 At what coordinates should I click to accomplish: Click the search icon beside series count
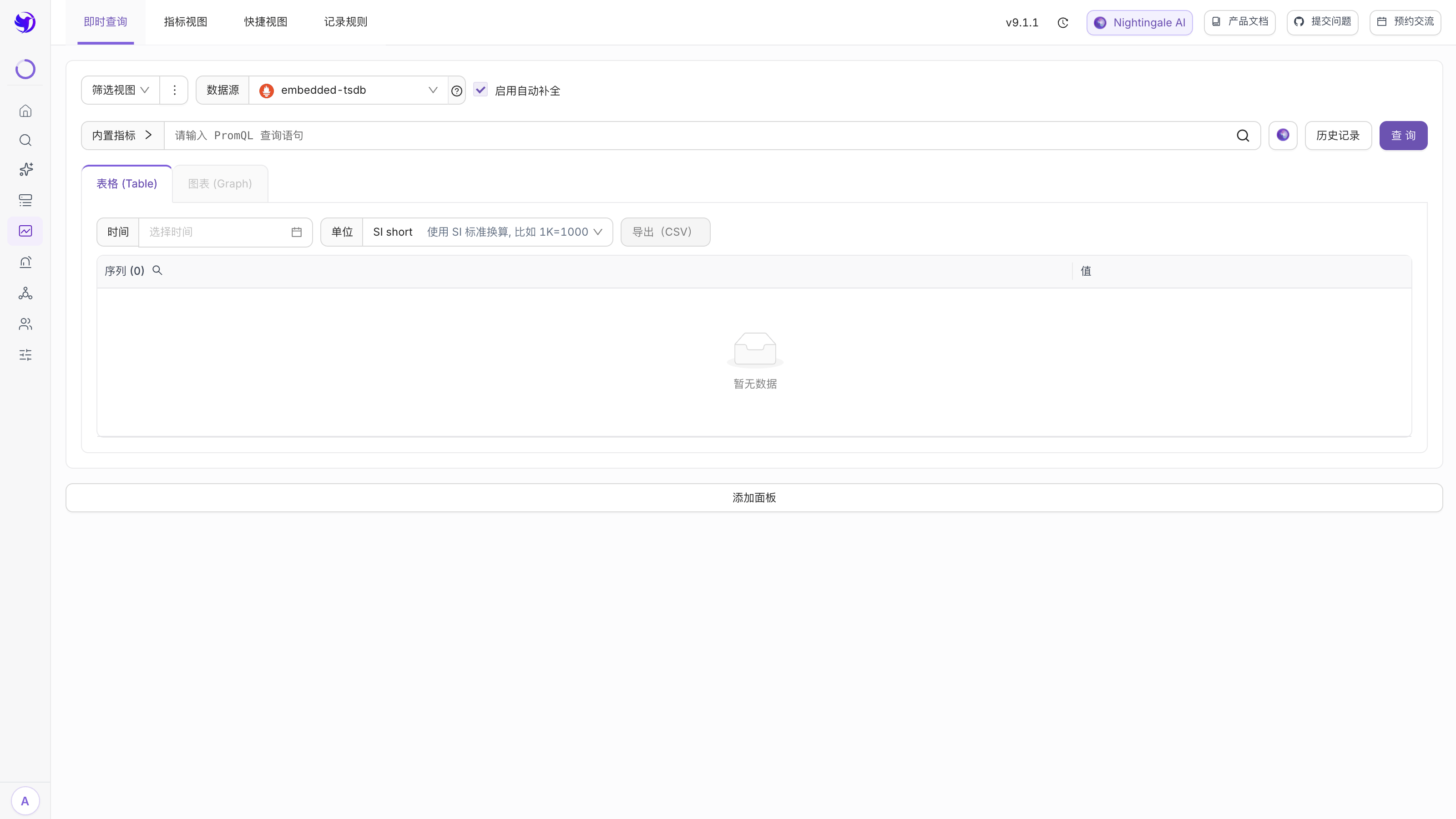pyautogui.click(x=158, y=271)
